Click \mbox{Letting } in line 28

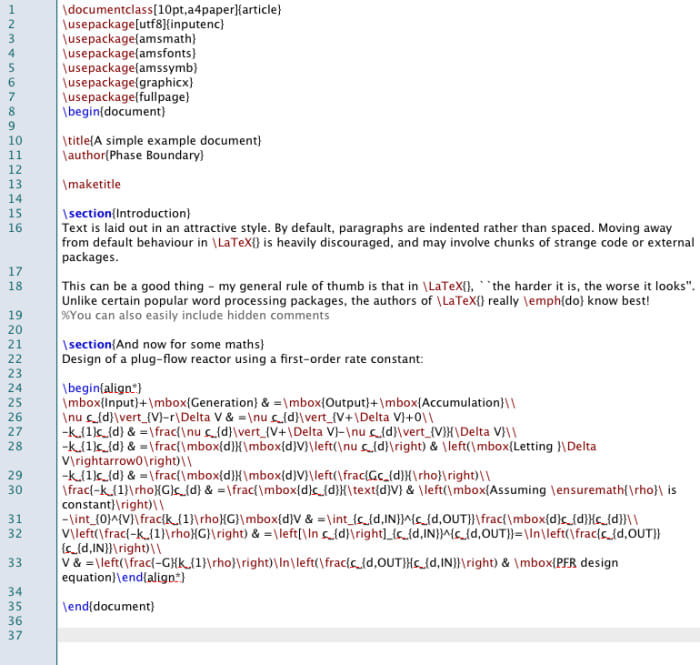click(517, 446)
